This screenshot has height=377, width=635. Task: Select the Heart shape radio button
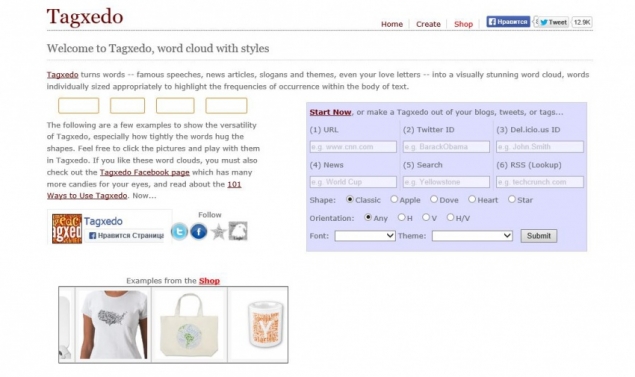pyautogui.click(x=472, y=199)
